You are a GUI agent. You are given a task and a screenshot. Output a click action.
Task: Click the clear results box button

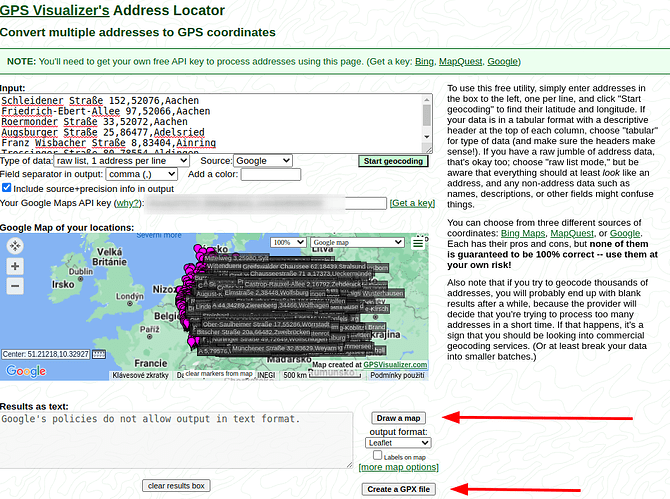[176, 486]
